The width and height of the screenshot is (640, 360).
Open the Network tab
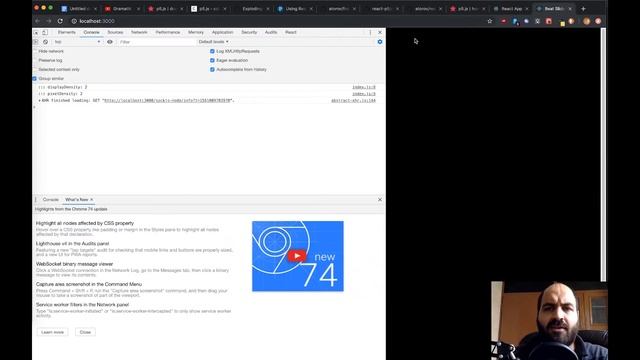tap(139, 32)
